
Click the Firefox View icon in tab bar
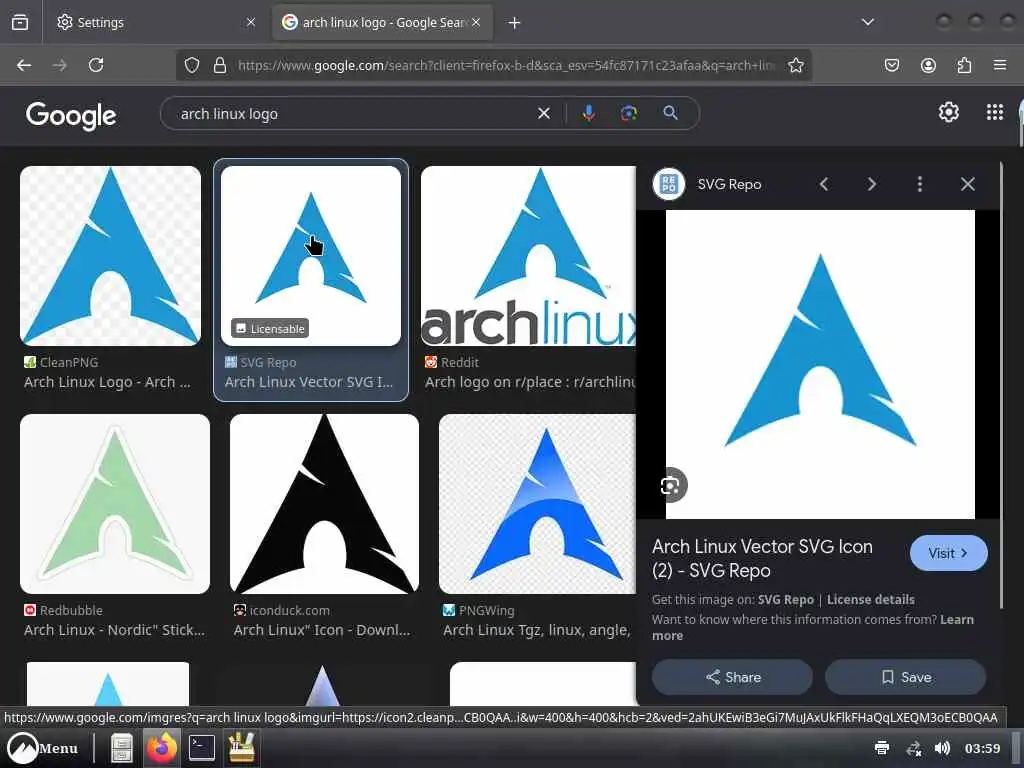coord(20,22)
